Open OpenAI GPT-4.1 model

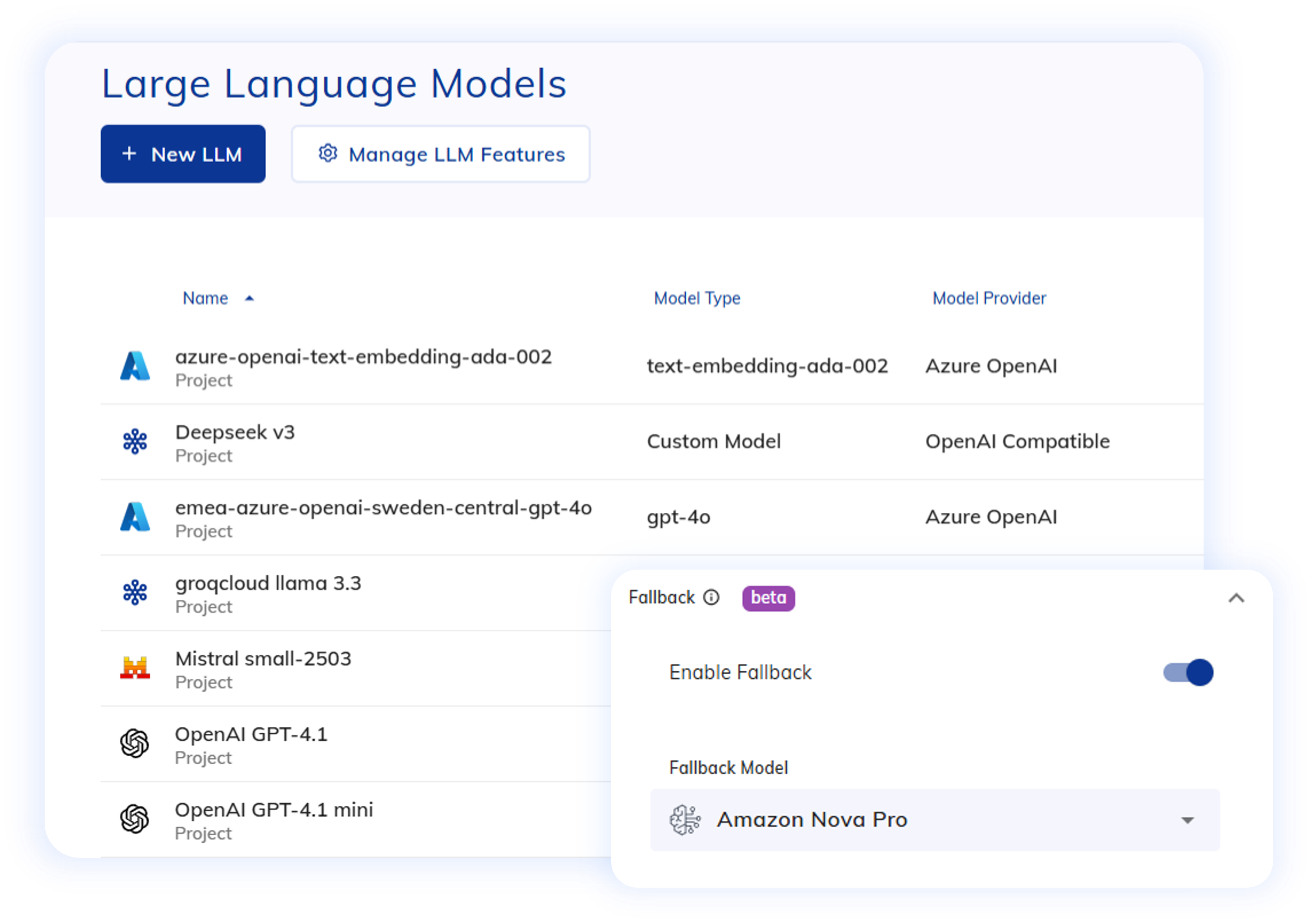tap(251, 735)
